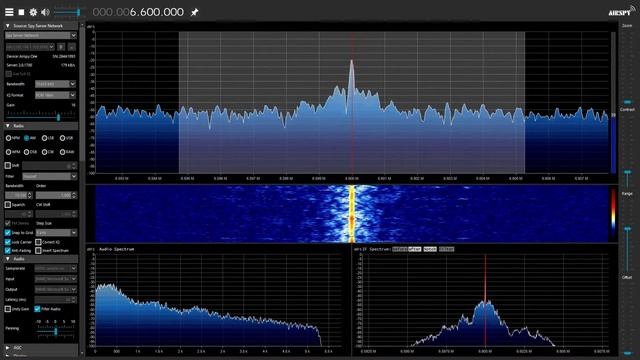This screenshot has height=360, width=640.
Task: Open the audio Input device dropdown
Action: pos(56,279)
